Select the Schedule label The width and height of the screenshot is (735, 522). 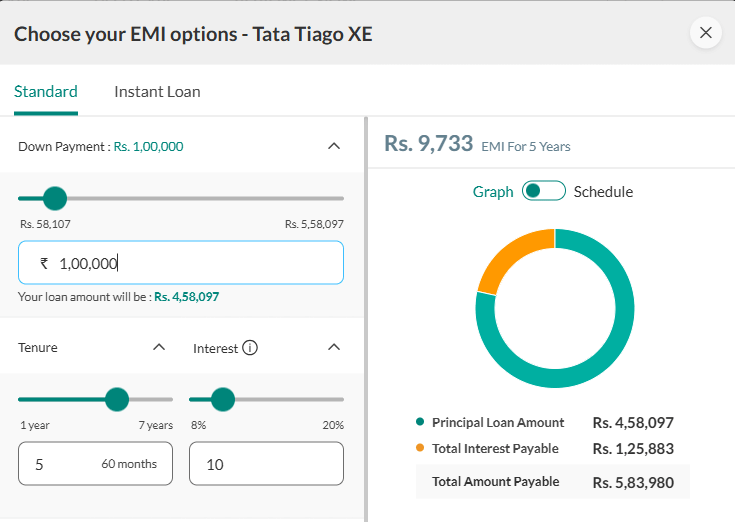click(x=603, y=192)
